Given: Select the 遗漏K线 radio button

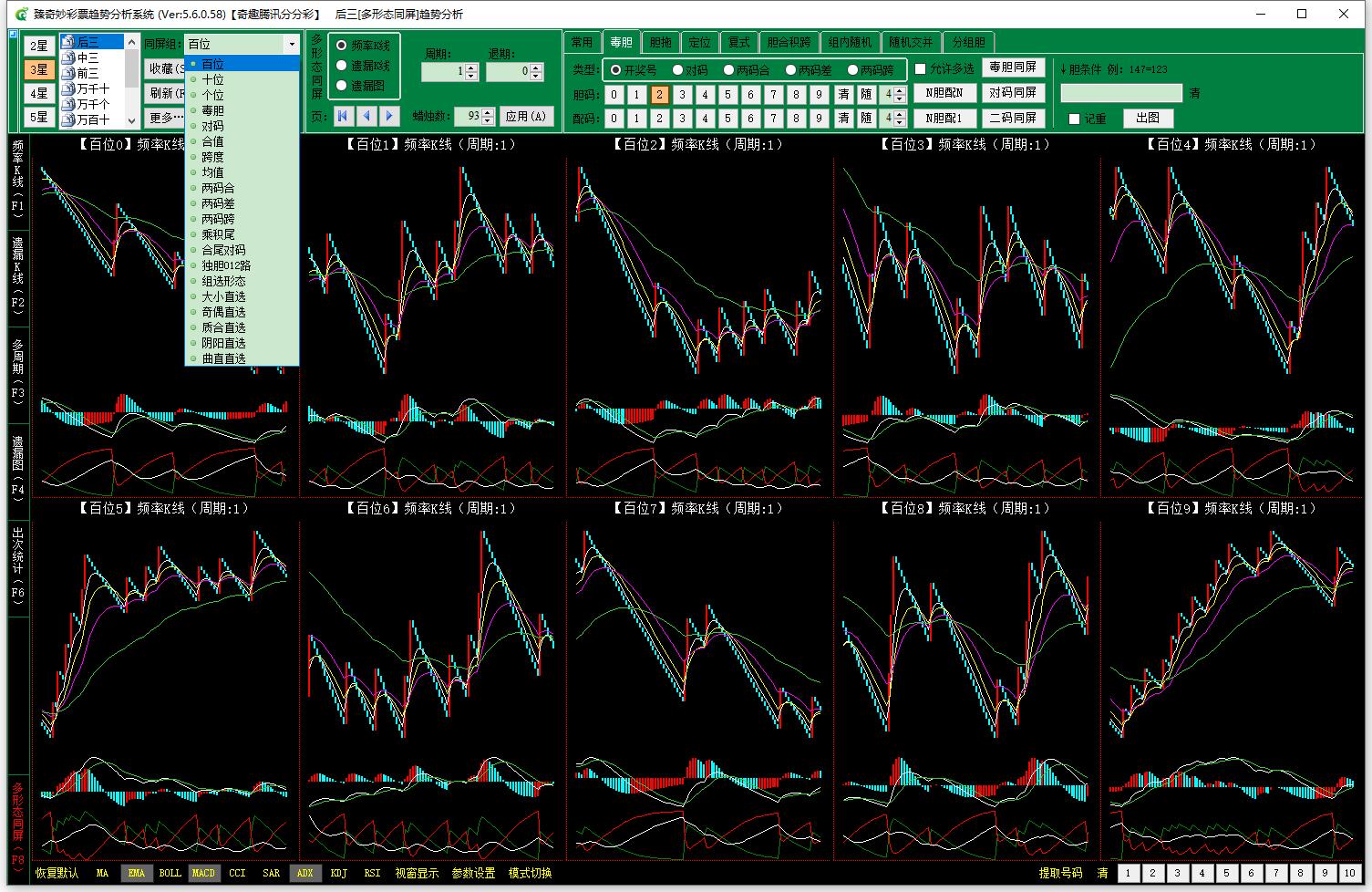Looking at the screenshot, I should [343, 66].
